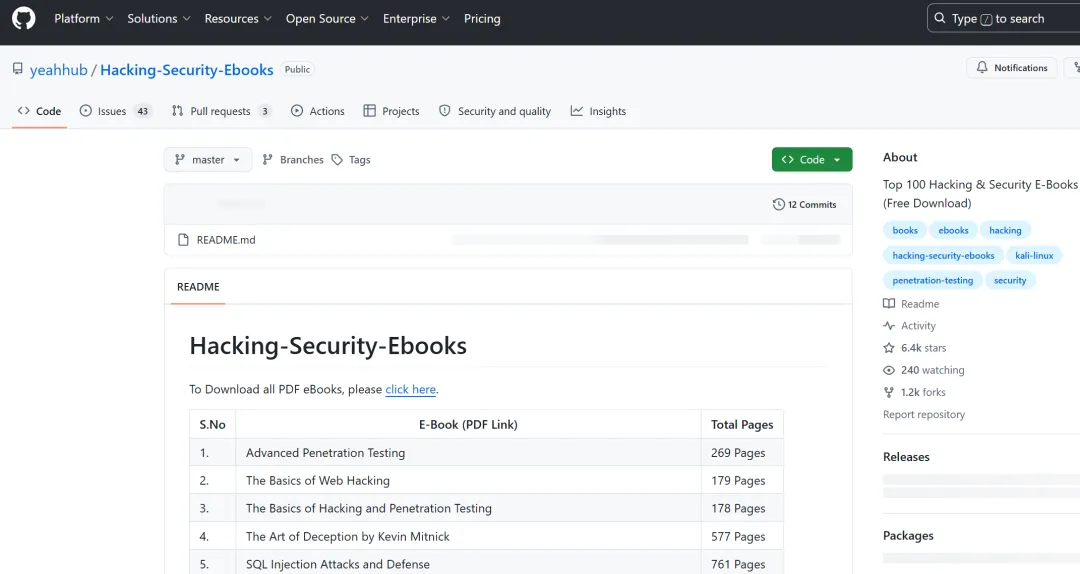Switch to the Pull requests tab
Image resolution: width=1080 pixels, height=574 pixels.
tap(221, 111)
